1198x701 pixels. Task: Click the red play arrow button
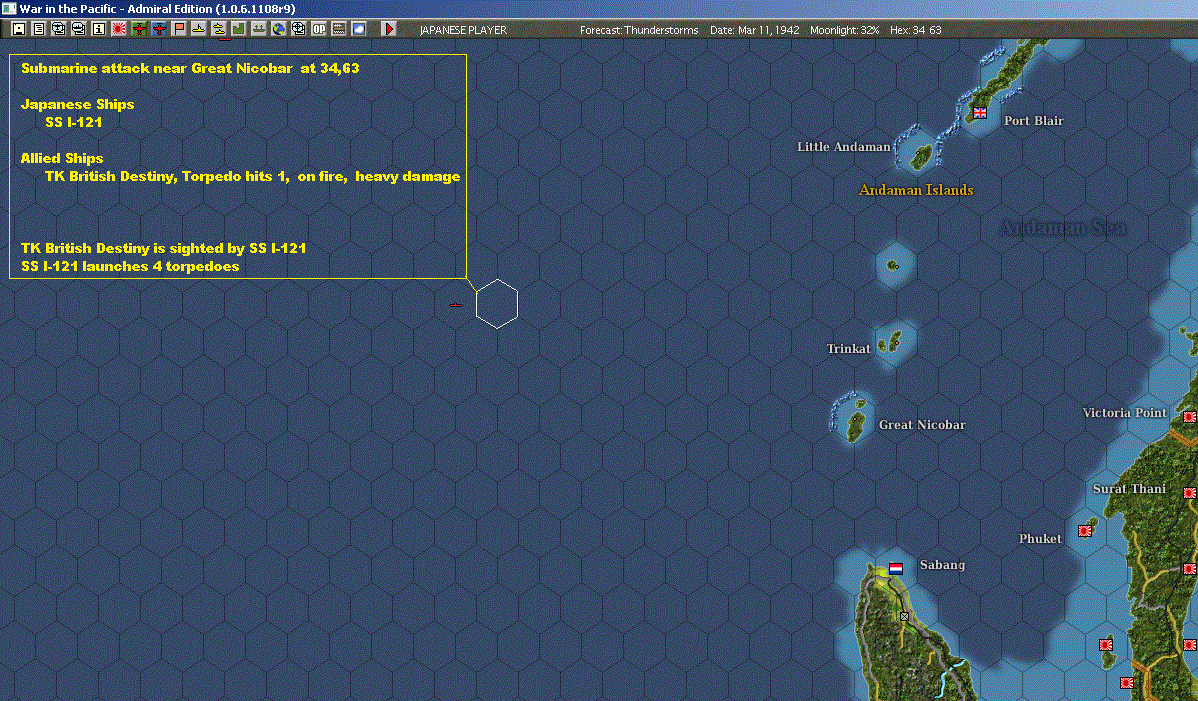[x=389, y=29]
